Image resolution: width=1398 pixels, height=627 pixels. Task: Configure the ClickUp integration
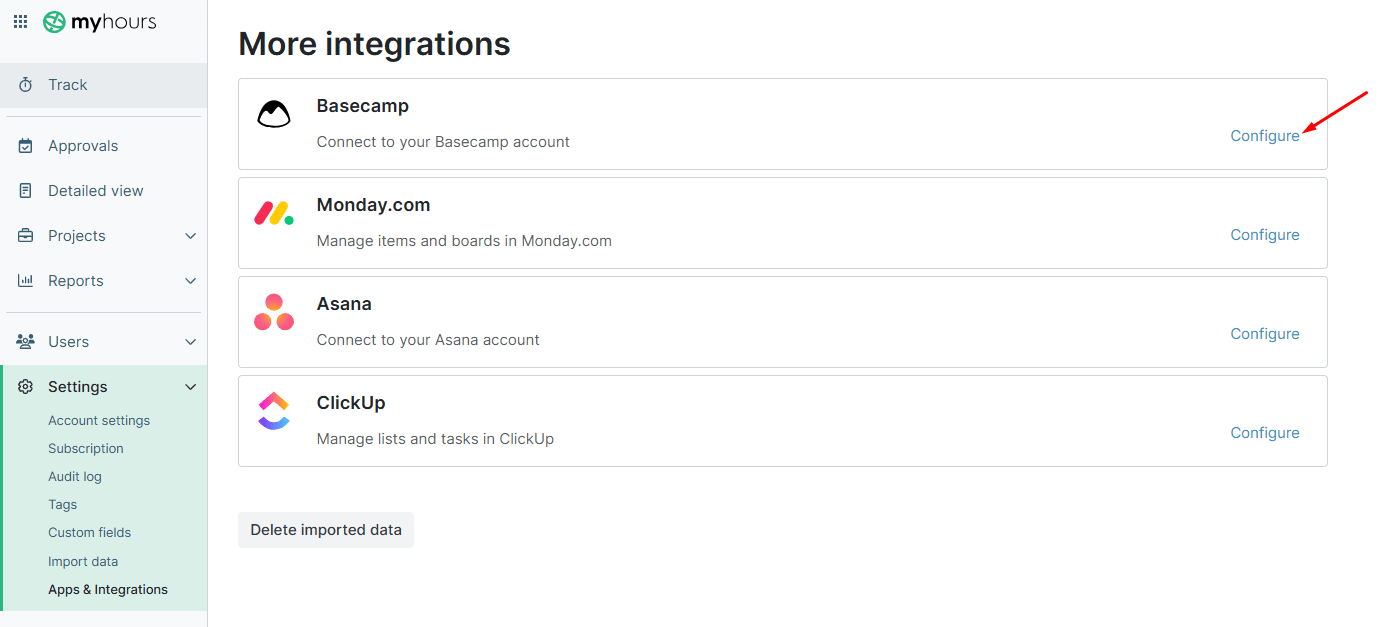(x=1264, y=432)
